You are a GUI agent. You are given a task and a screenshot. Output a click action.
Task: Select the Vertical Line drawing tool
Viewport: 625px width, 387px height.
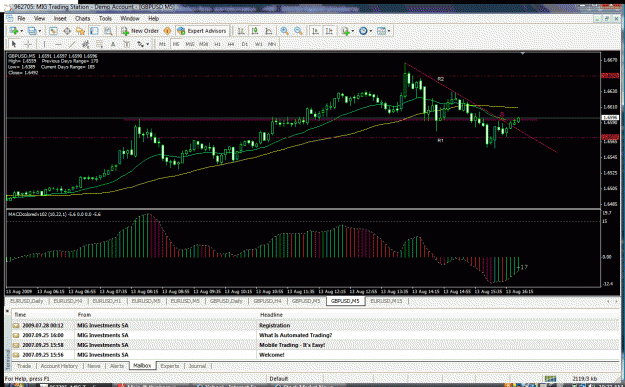click(44, 44)
